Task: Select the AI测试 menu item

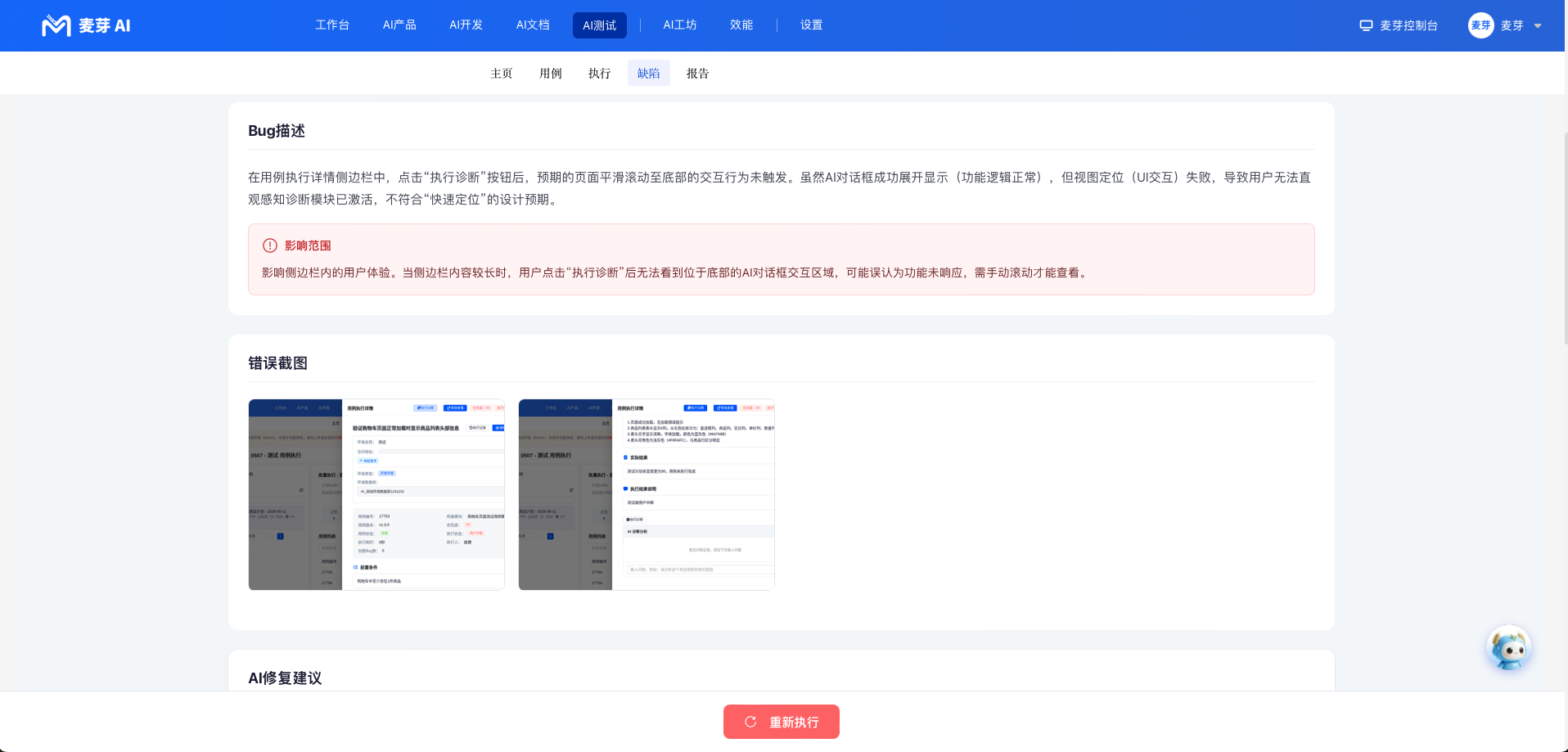Action: pyautogui.click(x=600, y=25)
